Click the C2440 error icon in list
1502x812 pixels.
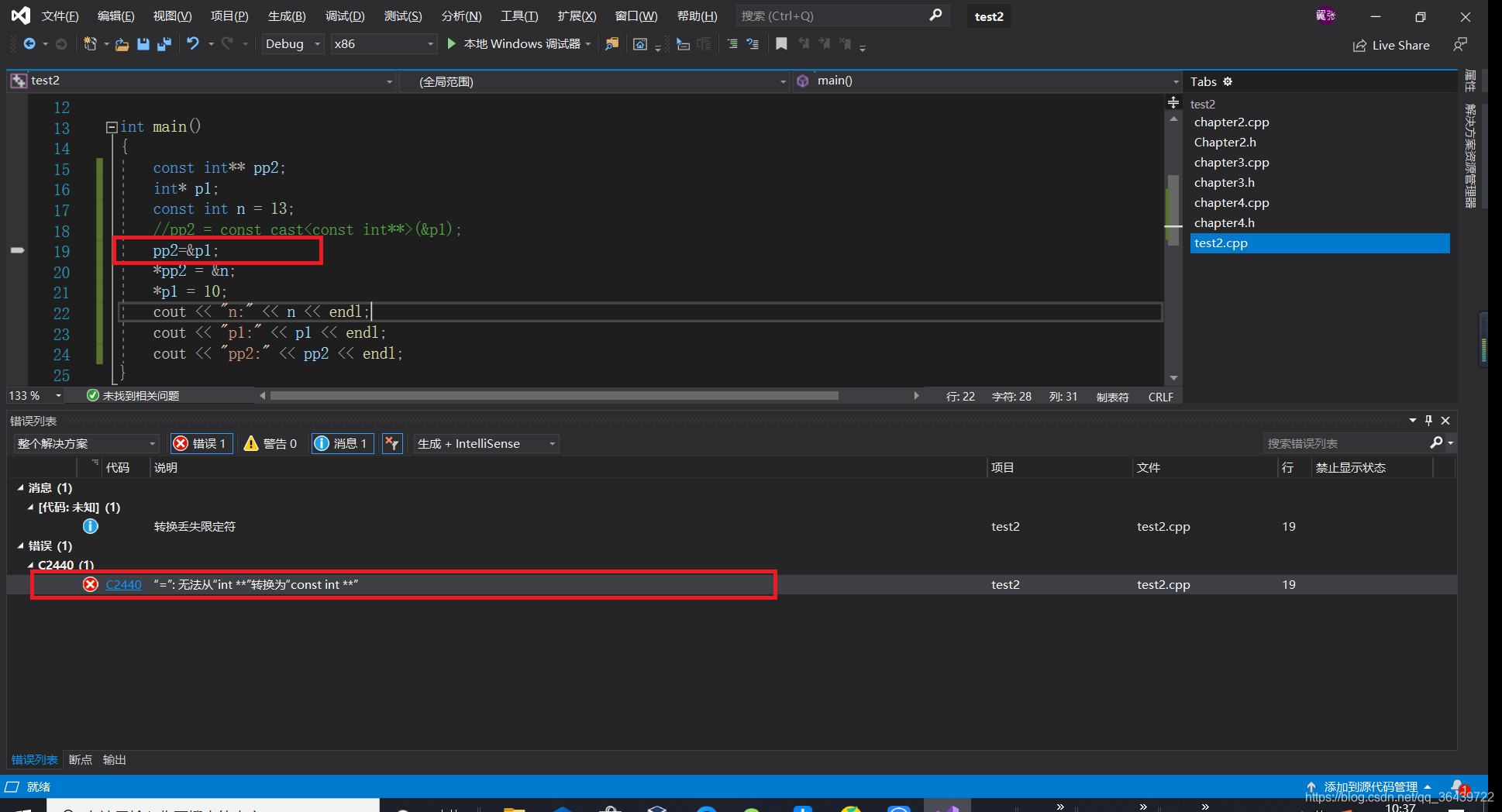[x=91, y=584]
